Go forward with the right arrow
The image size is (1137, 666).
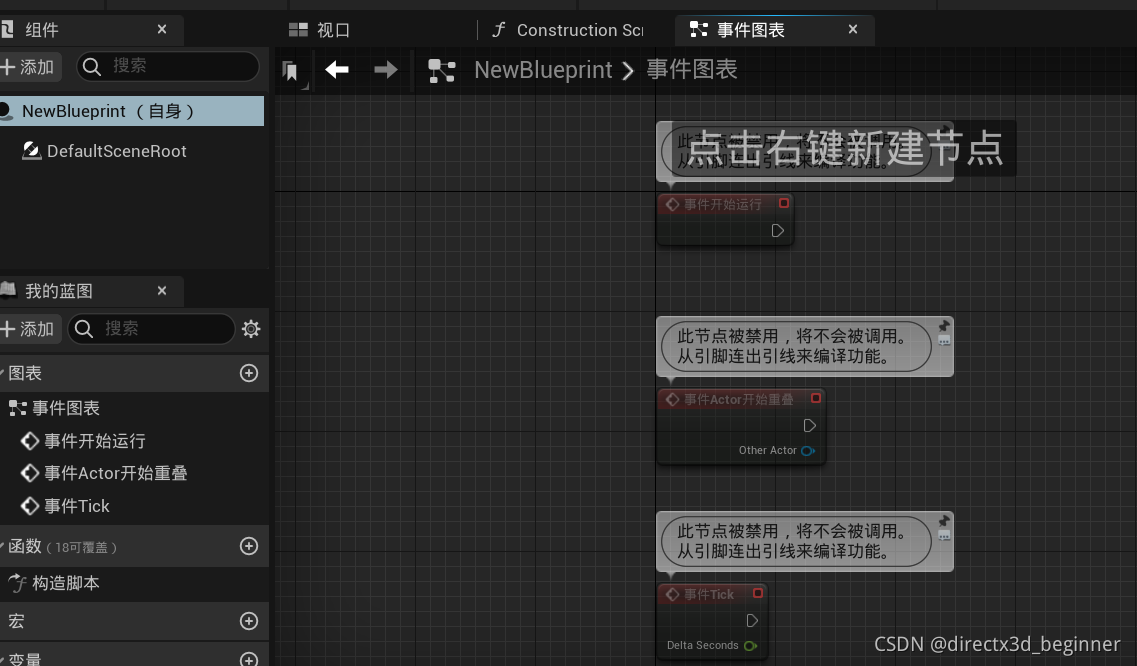[x=386, y=70]
